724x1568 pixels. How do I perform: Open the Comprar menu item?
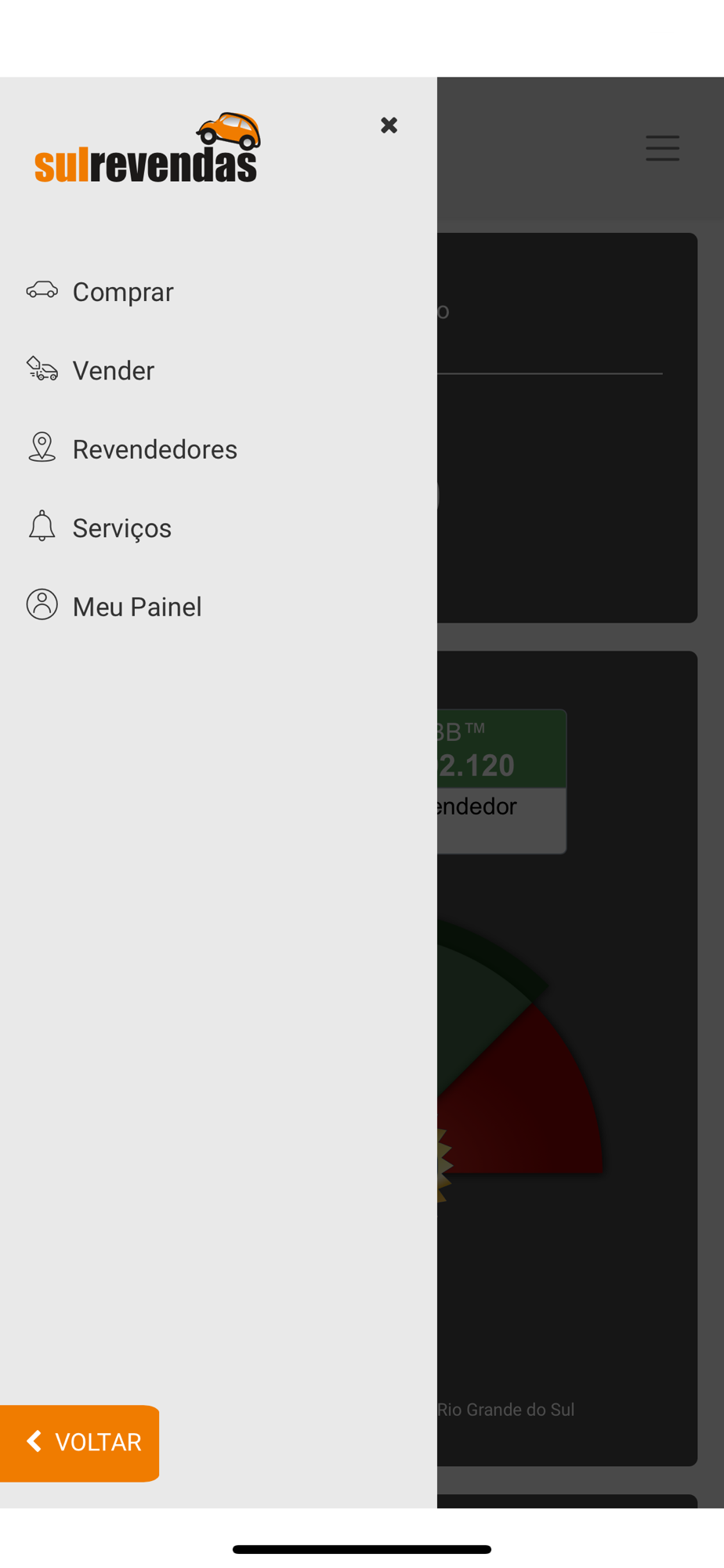click(123, 292)
